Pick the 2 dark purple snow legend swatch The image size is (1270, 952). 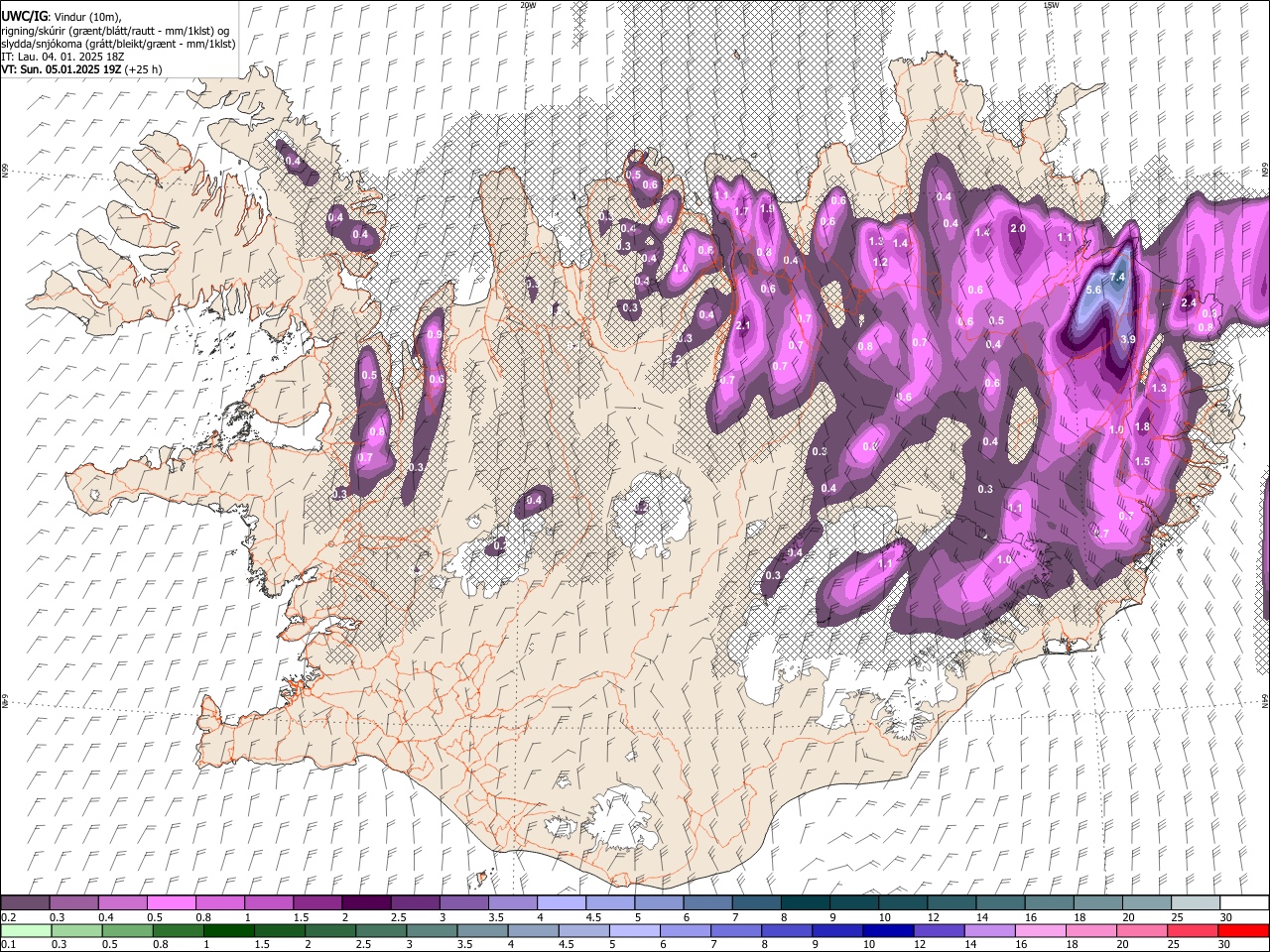[x=365, y=903]
